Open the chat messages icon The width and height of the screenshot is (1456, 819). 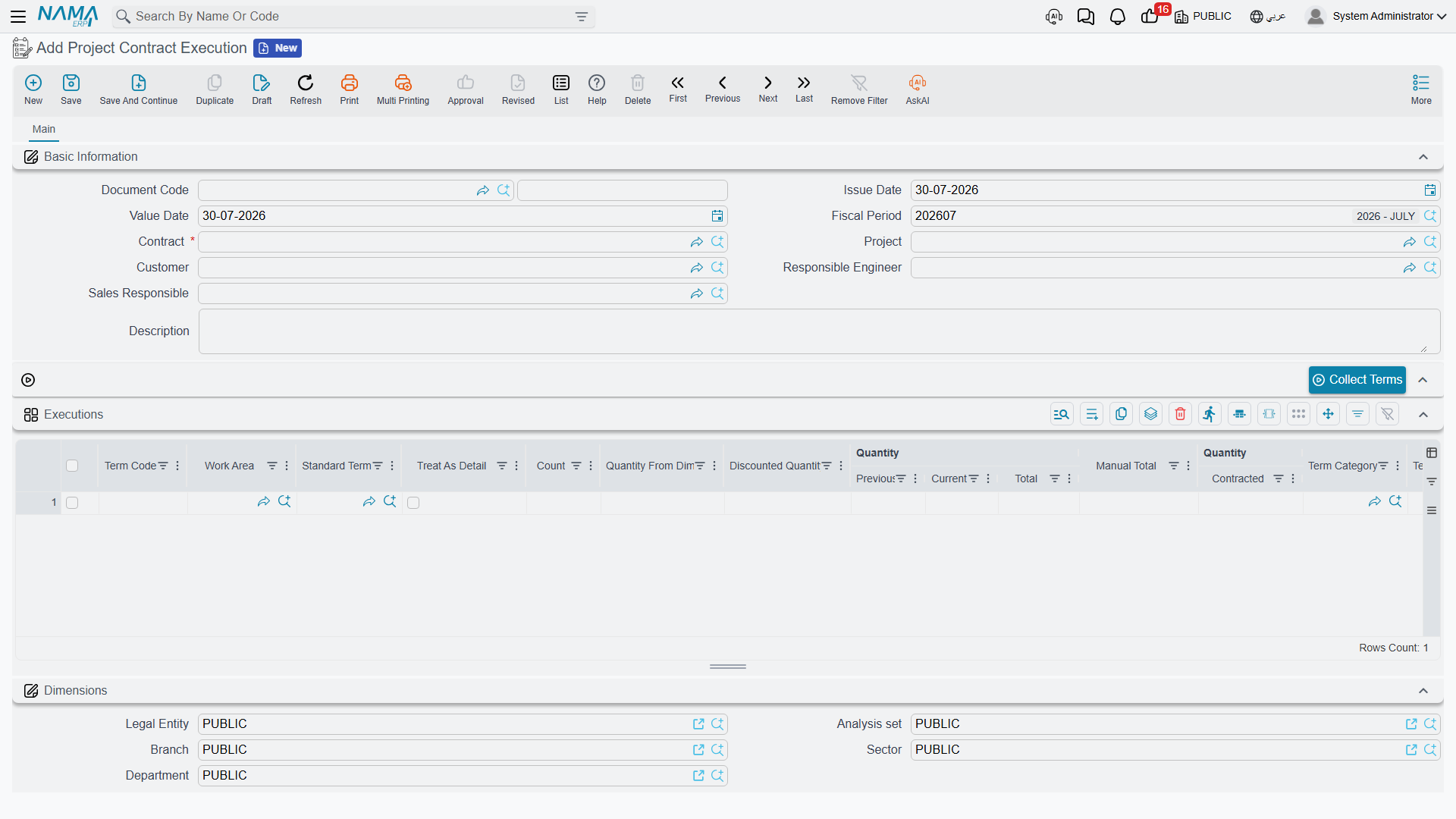(x=1086, y=17)
